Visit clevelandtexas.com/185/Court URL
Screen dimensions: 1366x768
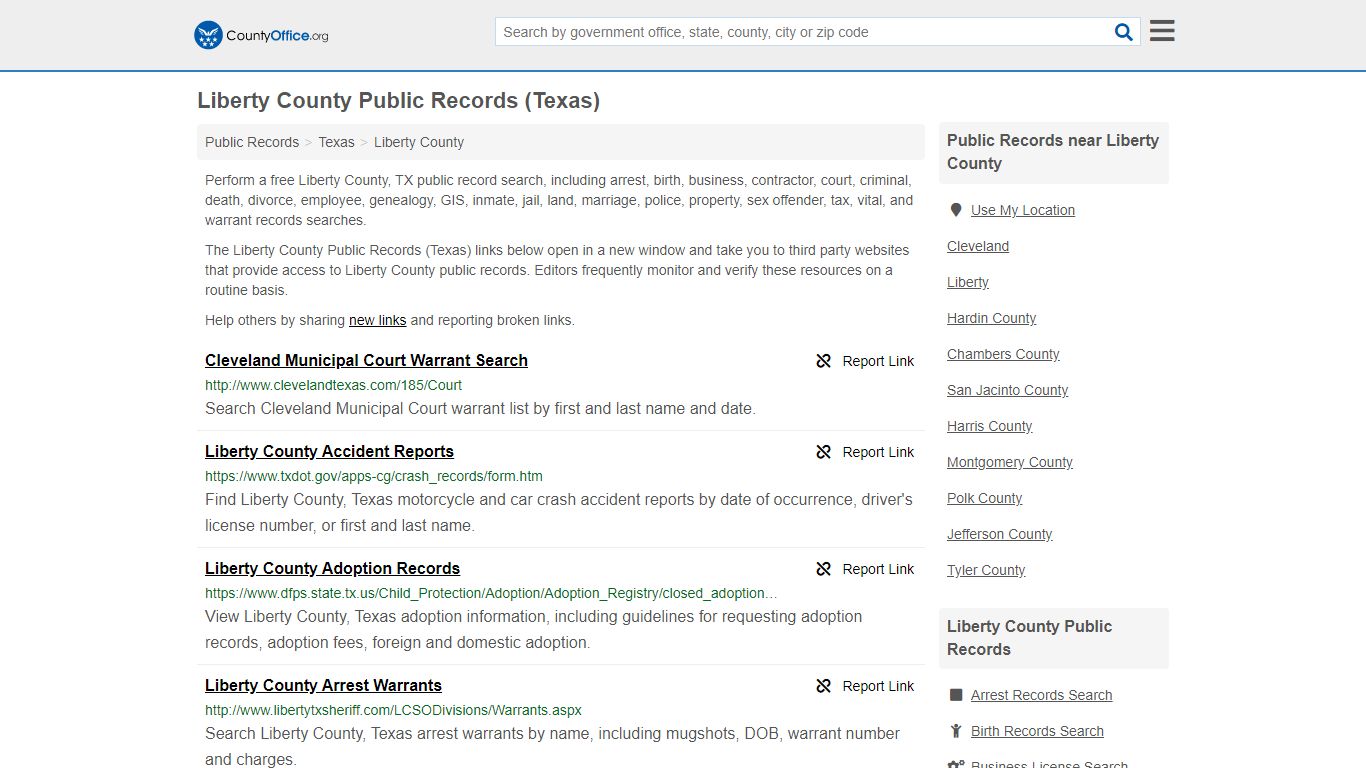pyautogui.click(x=333, y=385)
